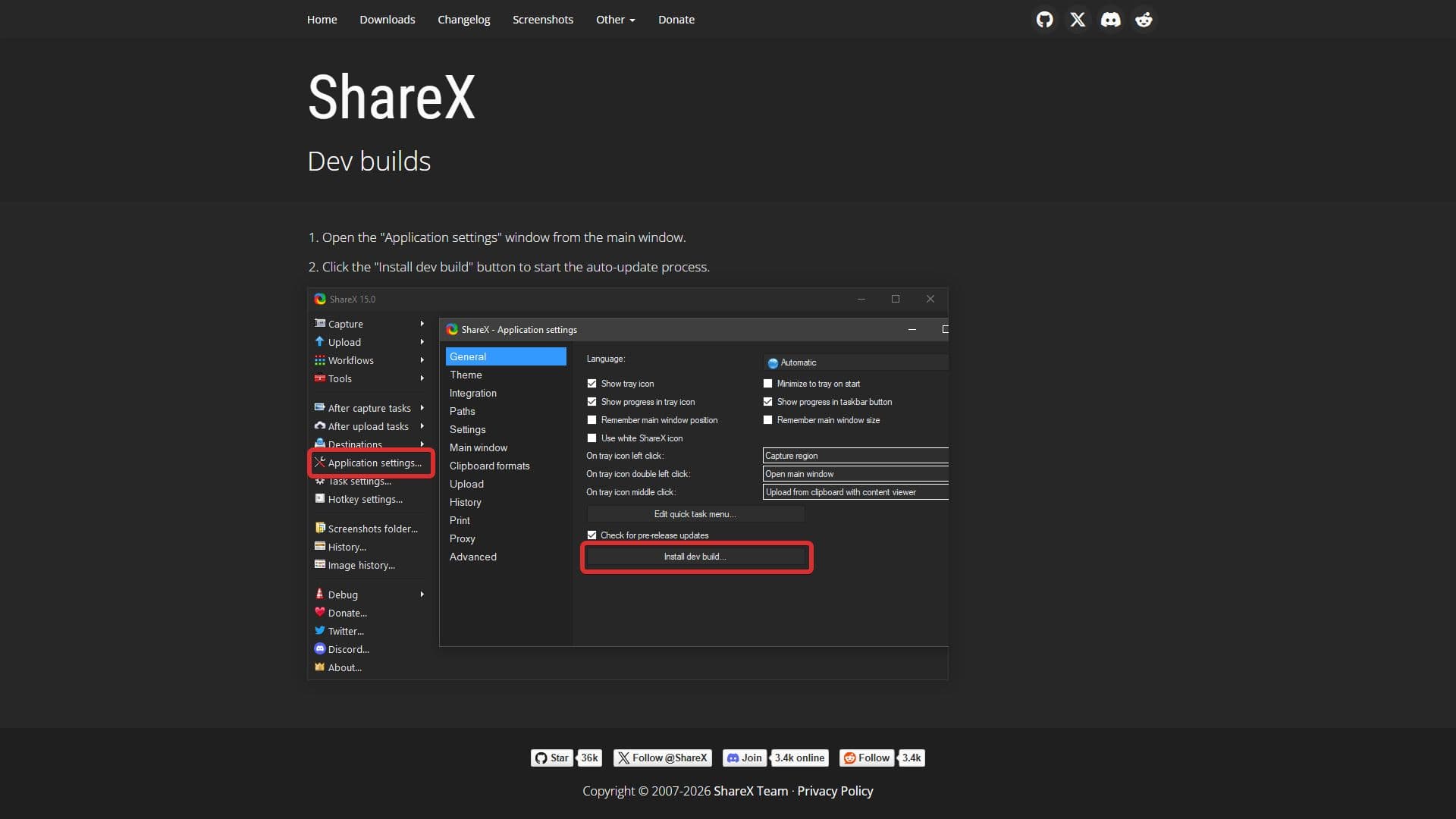Click the GitHub Star button in footer
The height and width of the screenshot is (819, 1456).
551,758
